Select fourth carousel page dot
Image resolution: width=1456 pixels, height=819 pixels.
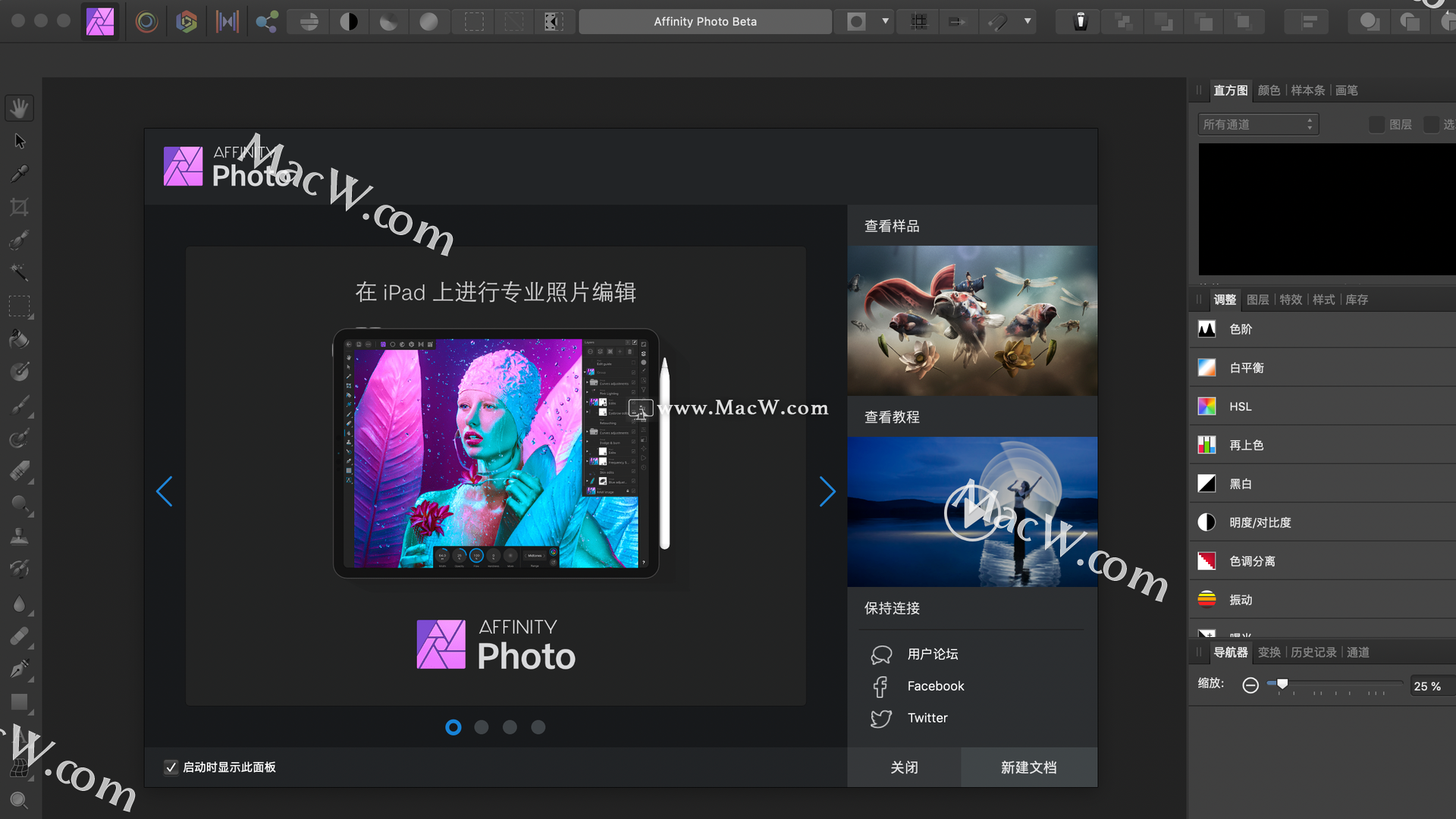[538, 727]
